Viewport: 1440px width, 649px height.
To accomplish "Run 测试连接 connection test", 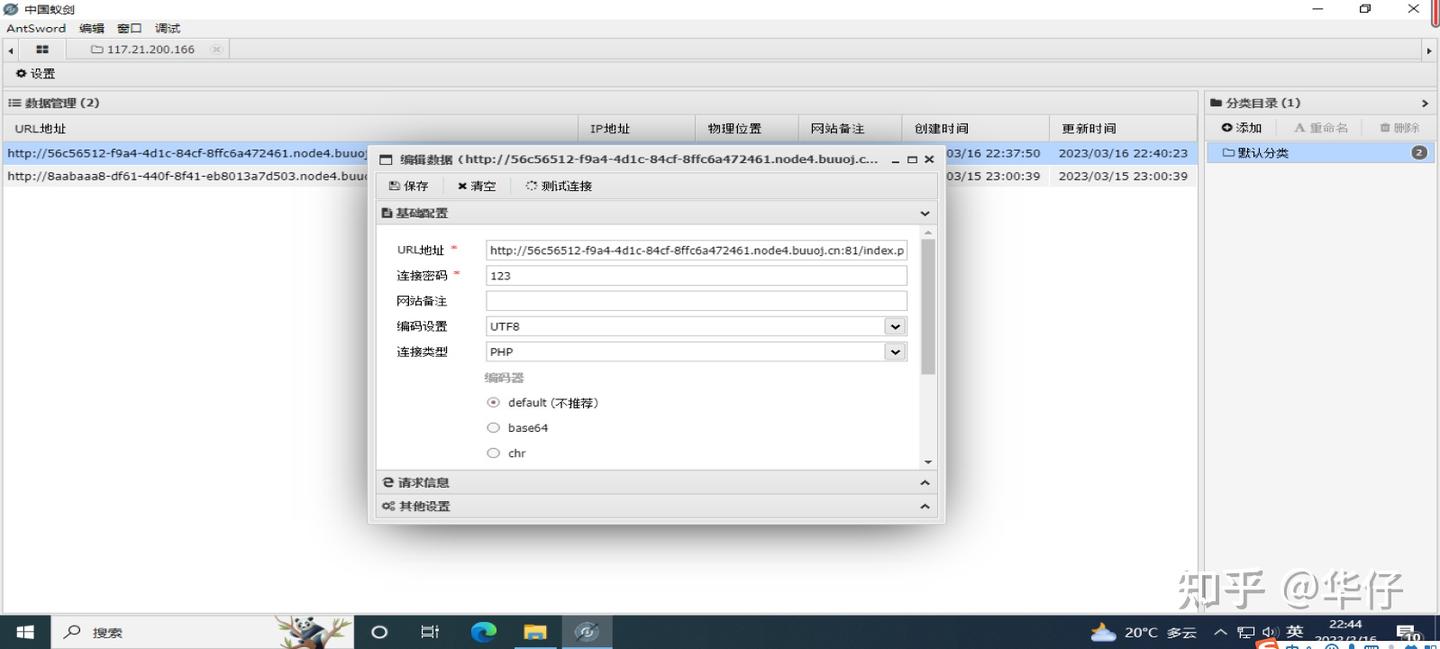I will 559,186.
